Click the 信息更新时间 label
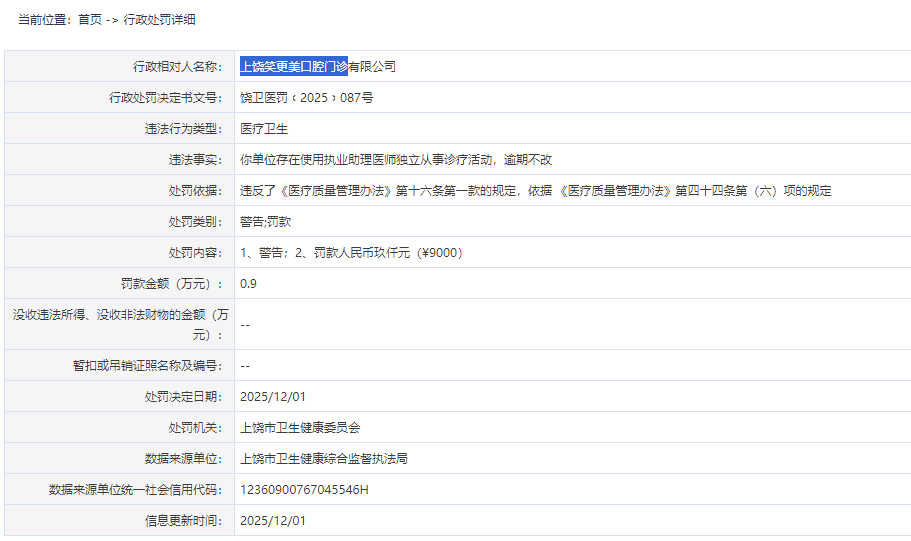The width and height of the screenshot is (911, 541). point(184,521)
